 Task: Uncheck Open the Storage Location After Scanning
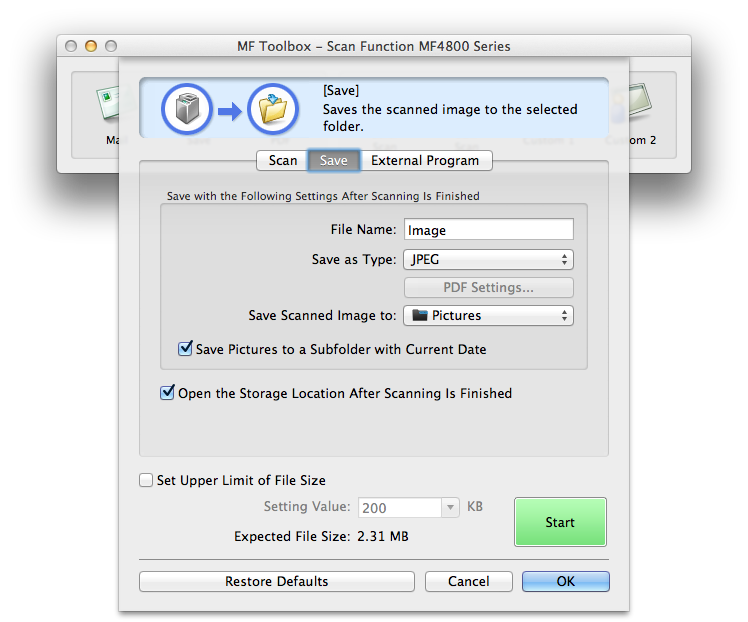[x=167, y=393]
